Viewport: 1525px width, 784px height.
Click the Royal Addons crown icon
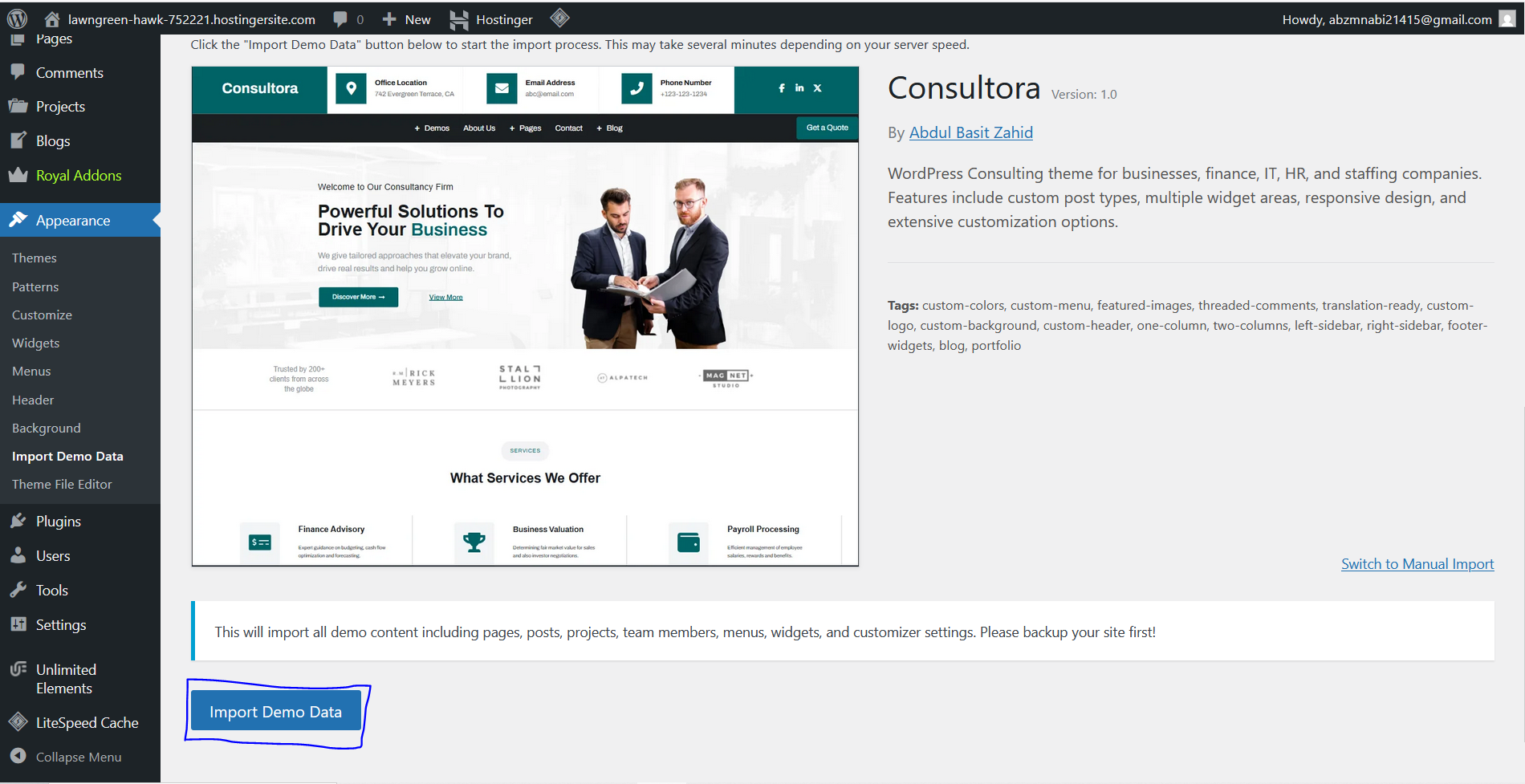click(18, 175)
